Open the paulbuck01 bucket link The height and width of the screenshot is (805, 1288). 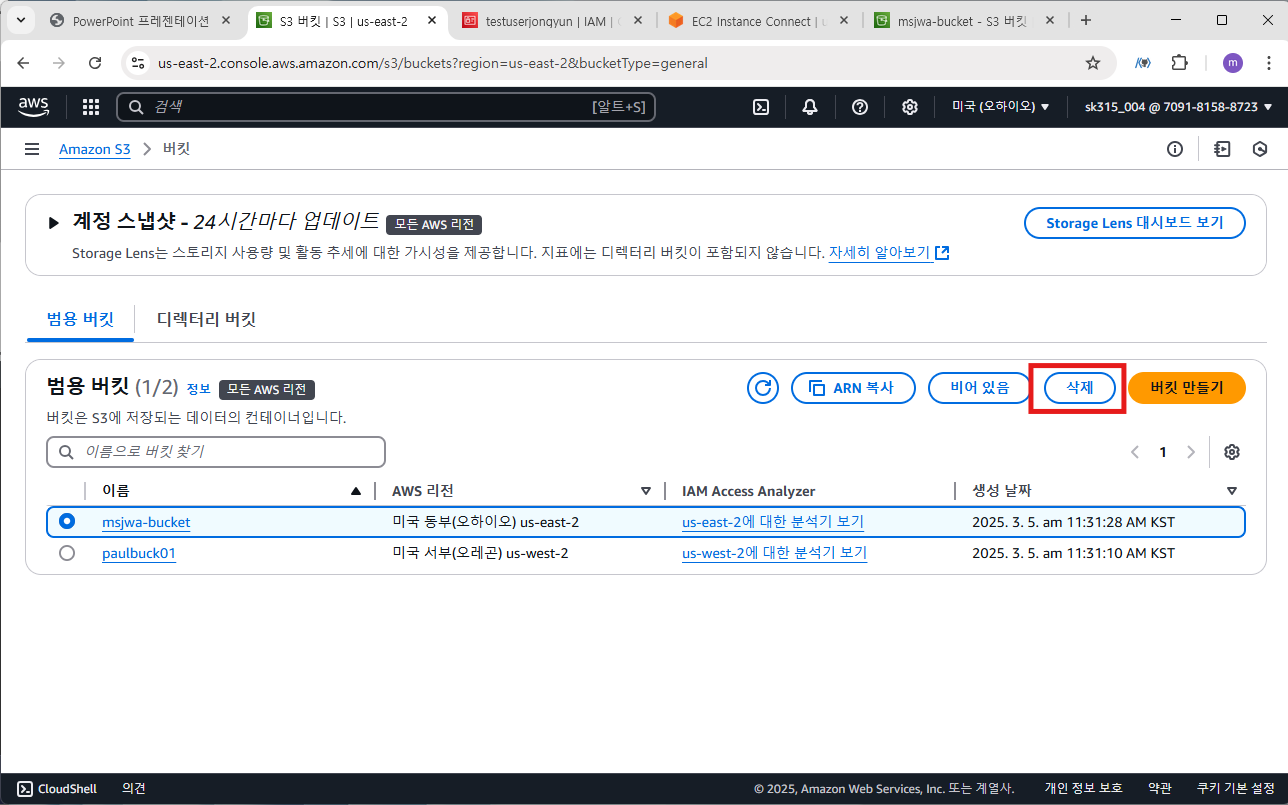tap(139, 553)
